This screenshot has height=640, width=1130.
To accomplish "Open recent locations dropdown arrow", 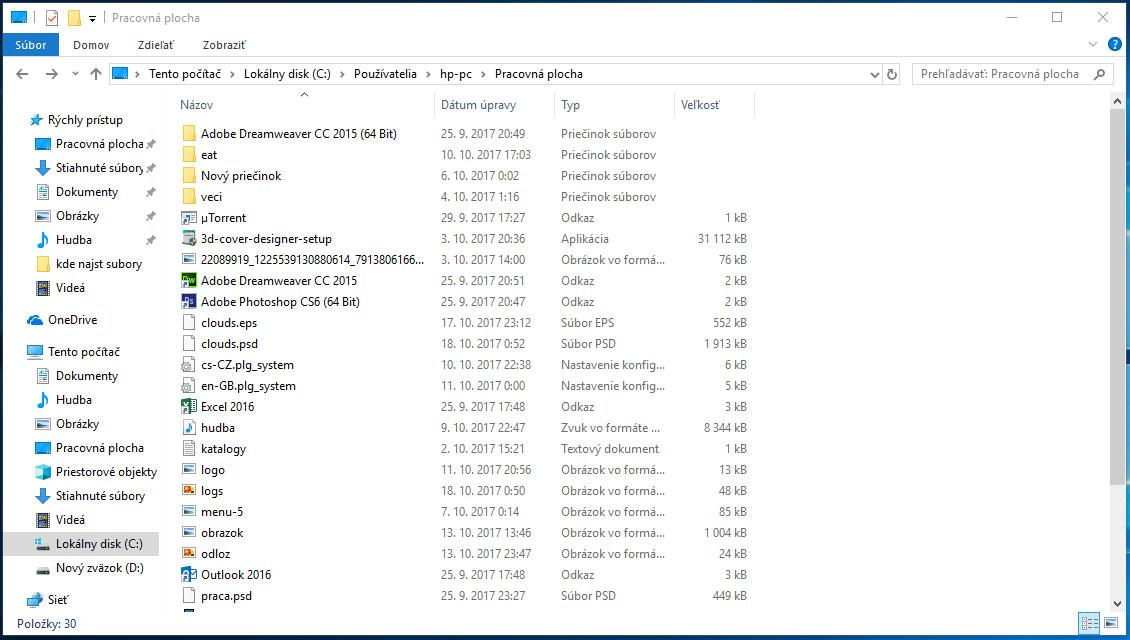I will (x=75, y=74).
